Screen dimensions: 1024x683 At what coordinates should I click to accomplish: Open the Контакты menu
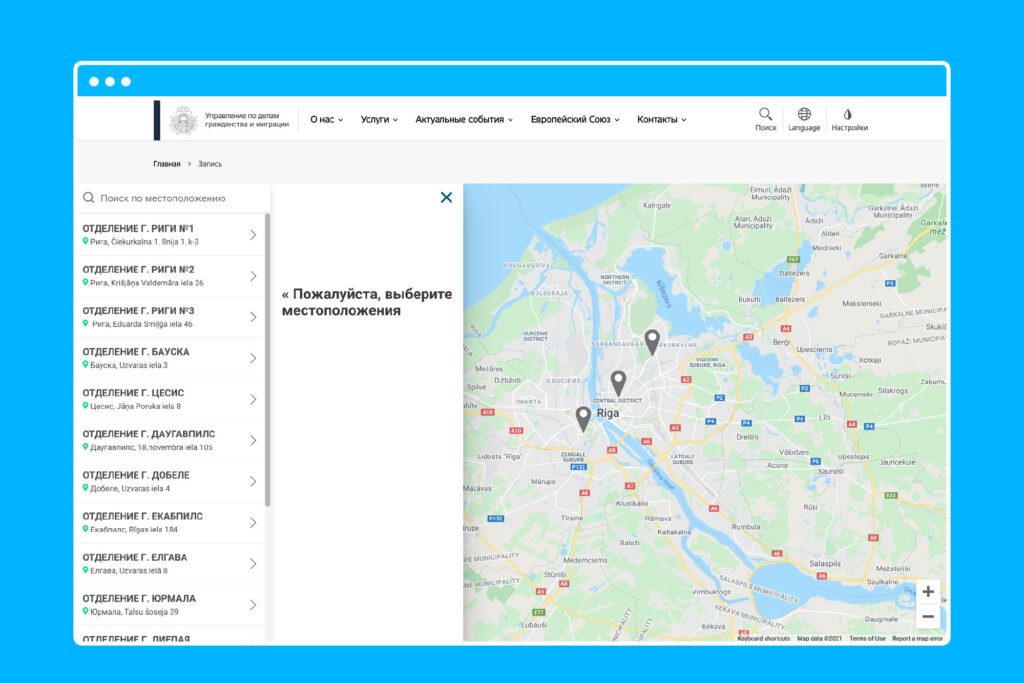[x=662, y=120]
